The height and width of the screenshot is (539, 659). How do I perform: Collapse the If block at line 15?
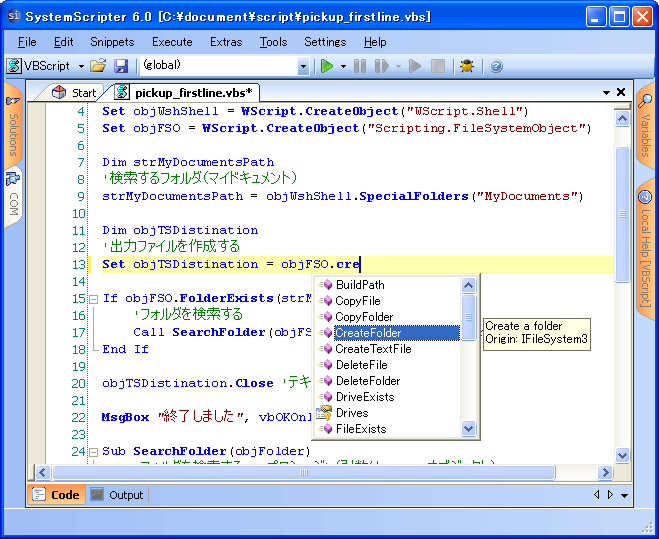tap(93, 298)
